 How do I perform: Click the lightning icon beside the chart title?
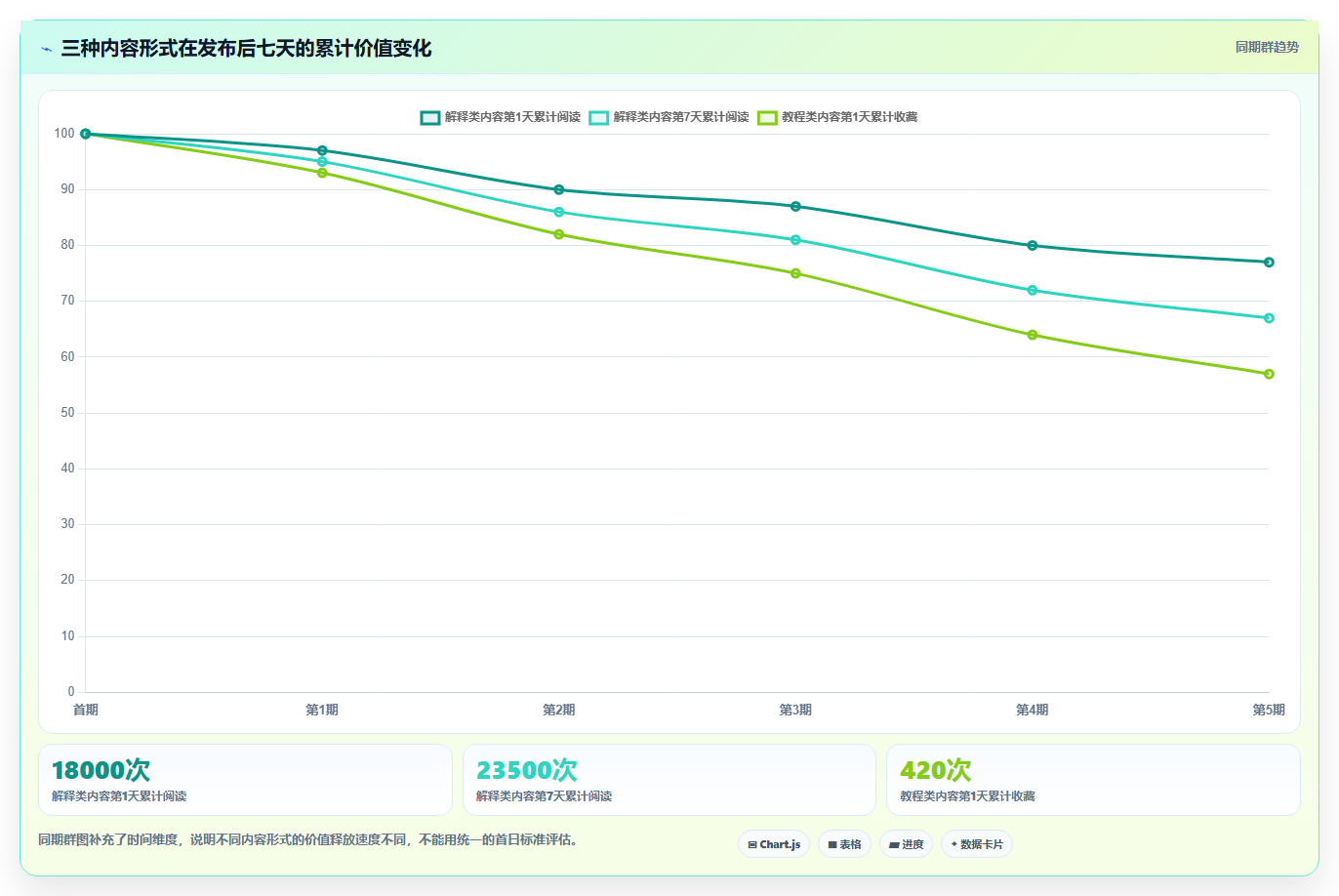click(47, 49)
